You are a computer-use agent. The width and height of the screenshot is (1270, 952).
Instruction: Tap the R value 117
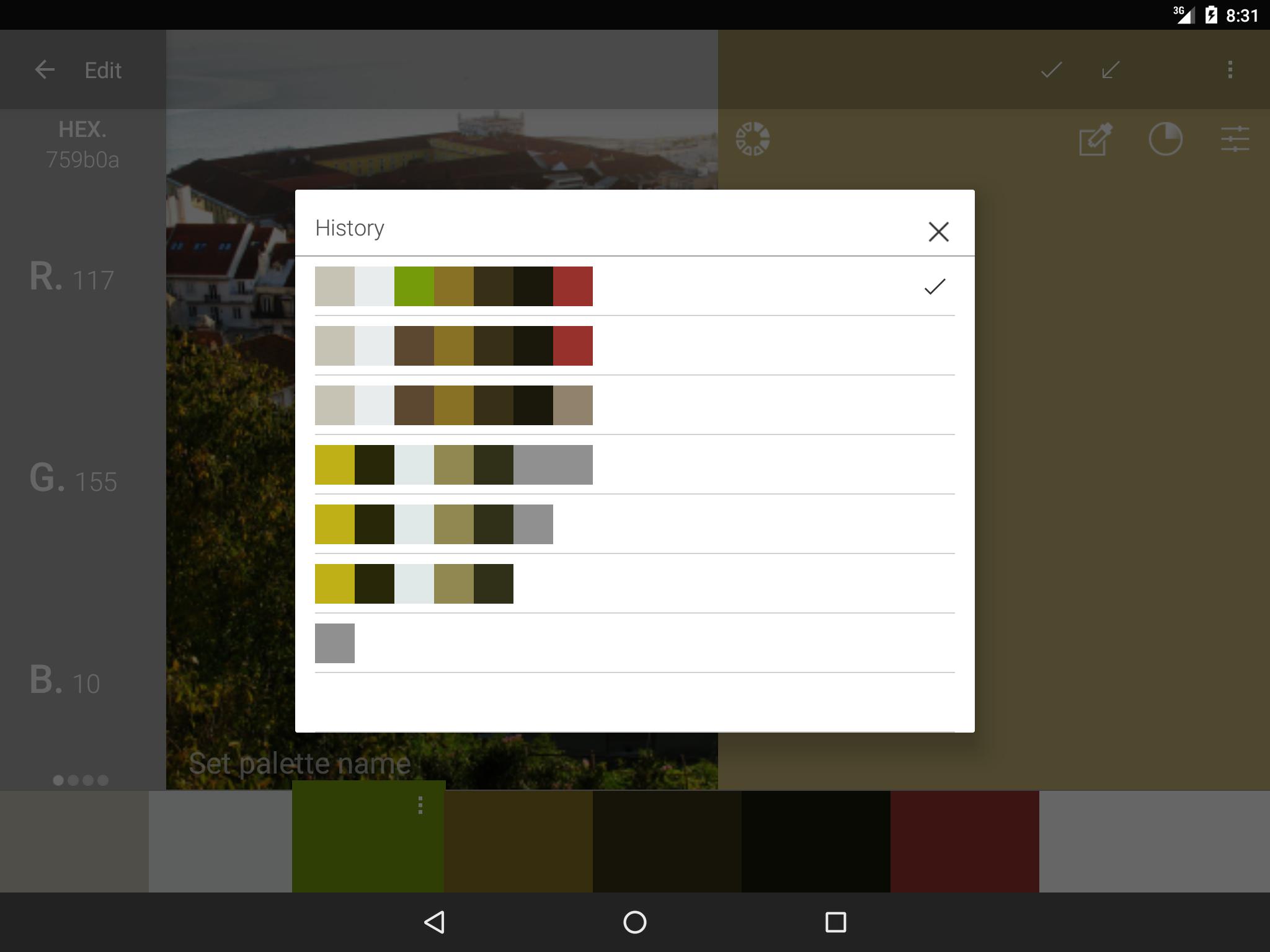tap(94, 280)
